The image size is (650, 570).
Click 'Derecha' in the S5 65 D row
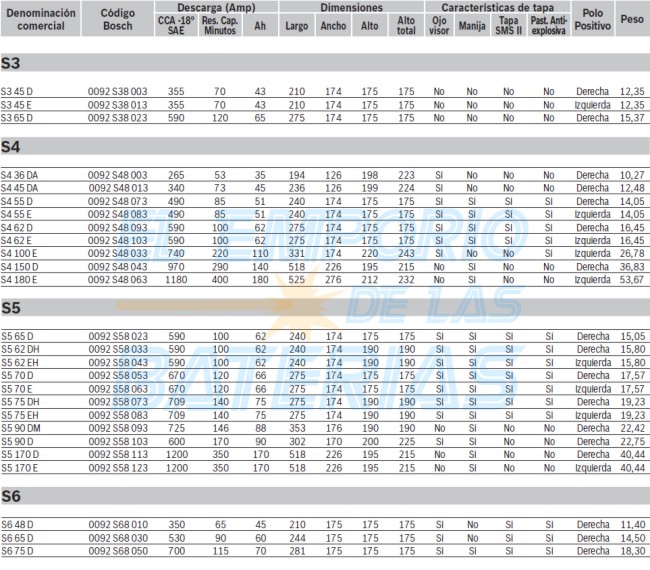click(x=593, y=336)
